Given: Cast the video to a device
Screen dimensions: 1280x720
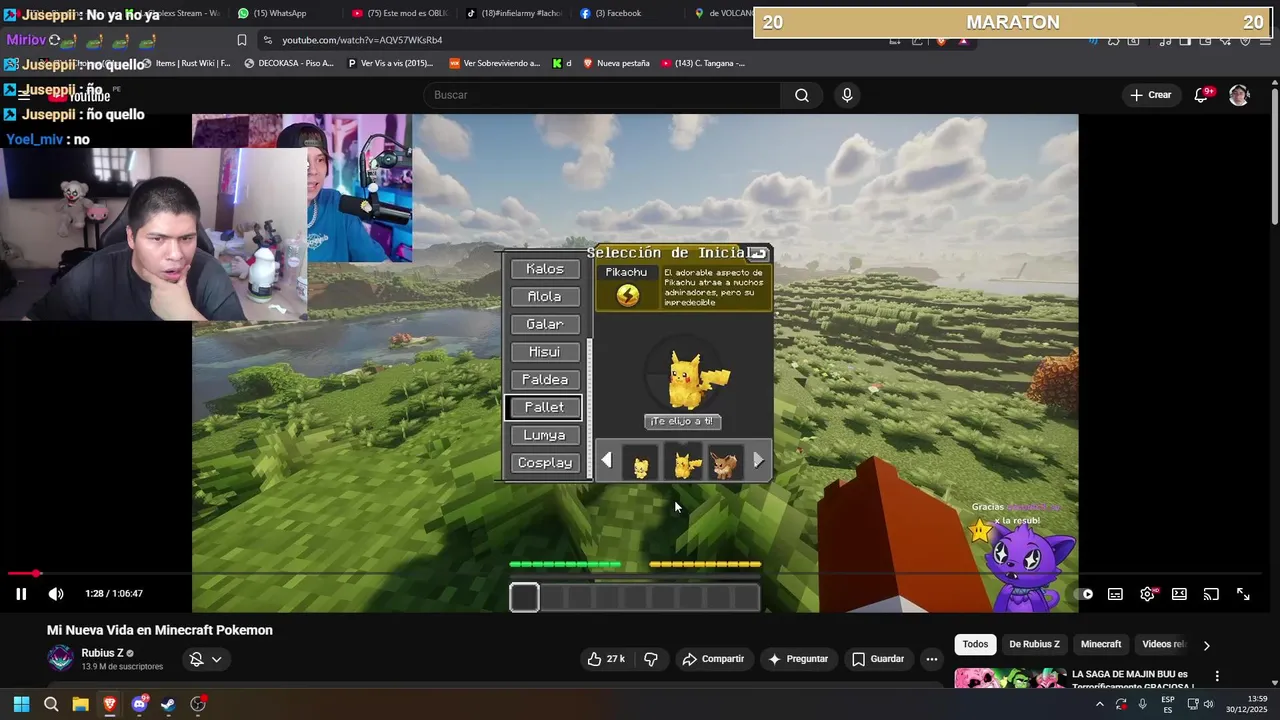Looking at the screenshot, I should click(x=1211, y=594).
